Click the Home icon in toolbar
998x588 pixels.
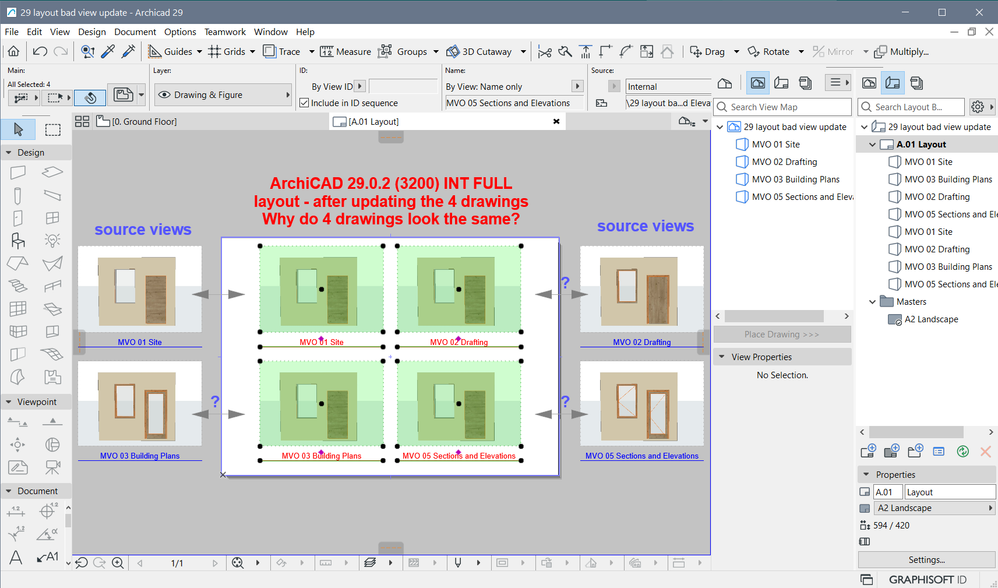pyautogui.click(x=13, y=52)
